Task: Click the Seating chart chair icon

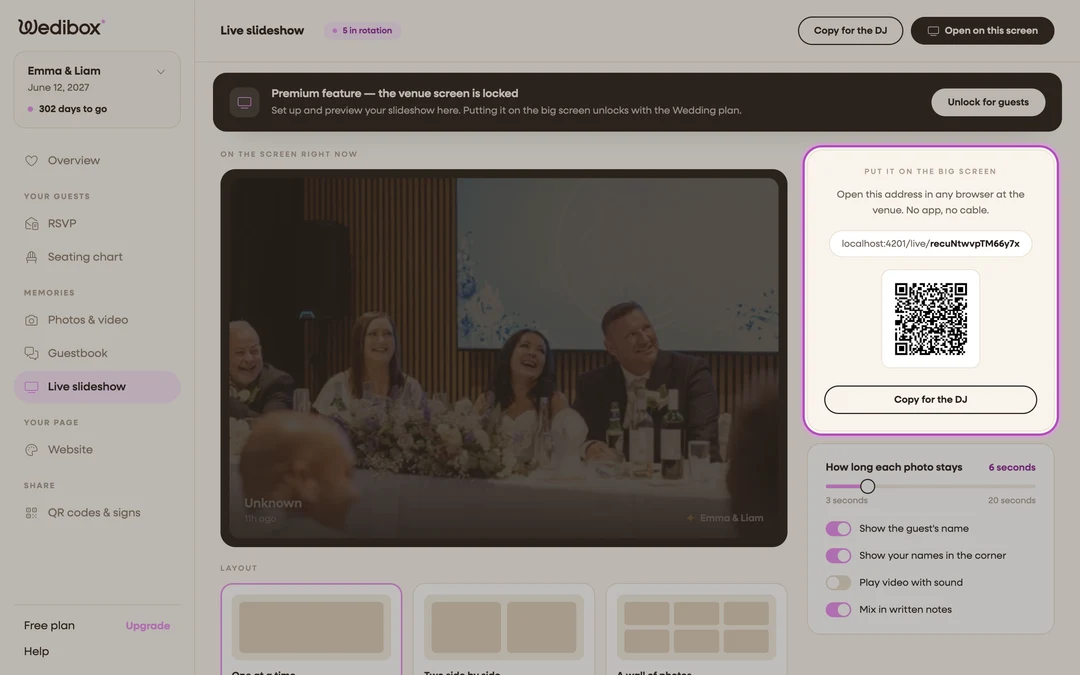Action: 32,257
